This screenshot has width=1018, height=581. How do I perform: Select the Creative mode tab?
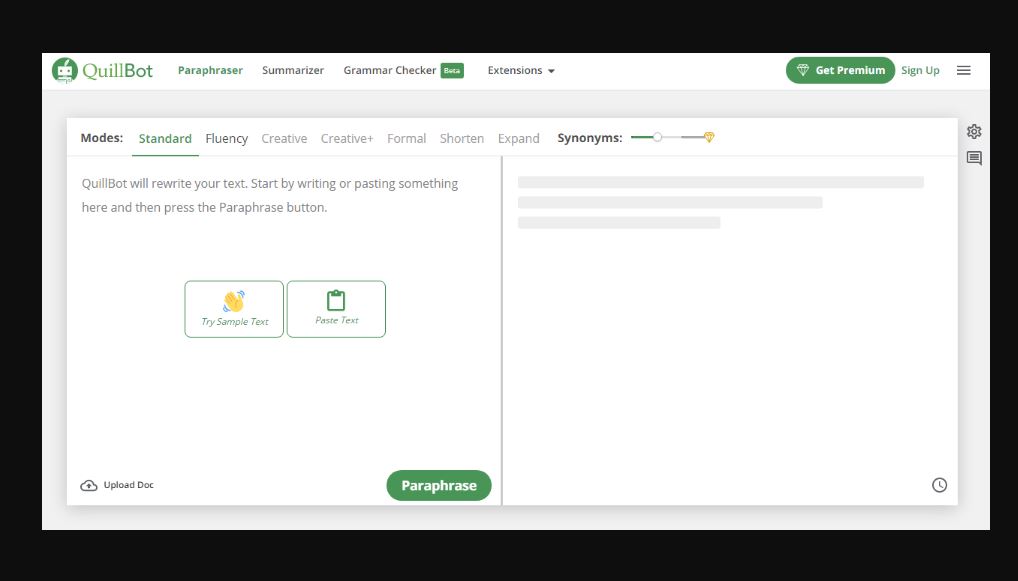click(x=284, y=138)
